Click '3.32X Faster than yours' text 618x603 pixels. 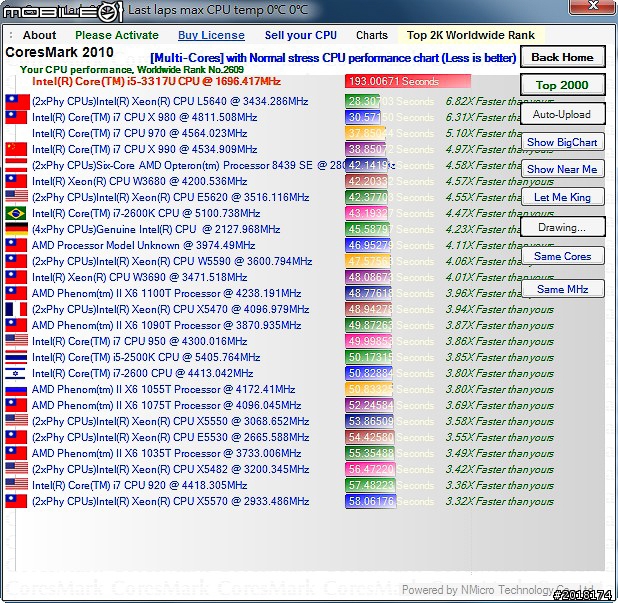coord(500,501)
